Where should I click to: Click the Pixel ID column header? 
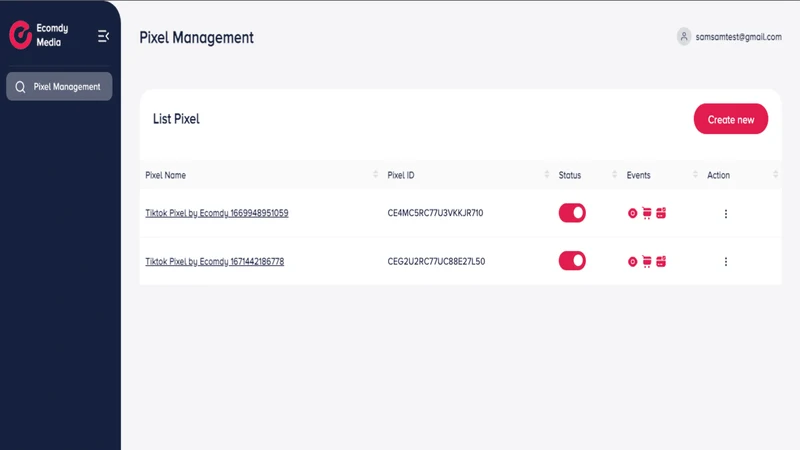pyautogui.click(x=401, y=175)
